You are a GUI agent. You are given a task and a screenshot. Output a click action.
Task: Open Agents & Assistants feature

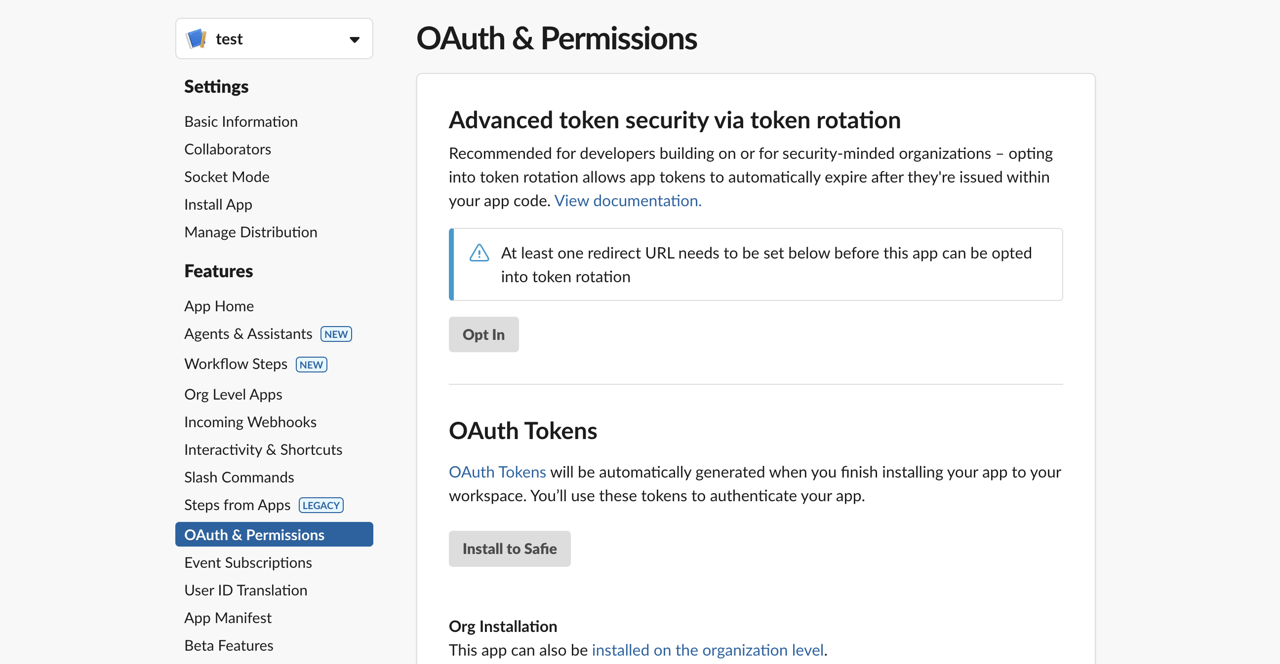coord(248,334)
